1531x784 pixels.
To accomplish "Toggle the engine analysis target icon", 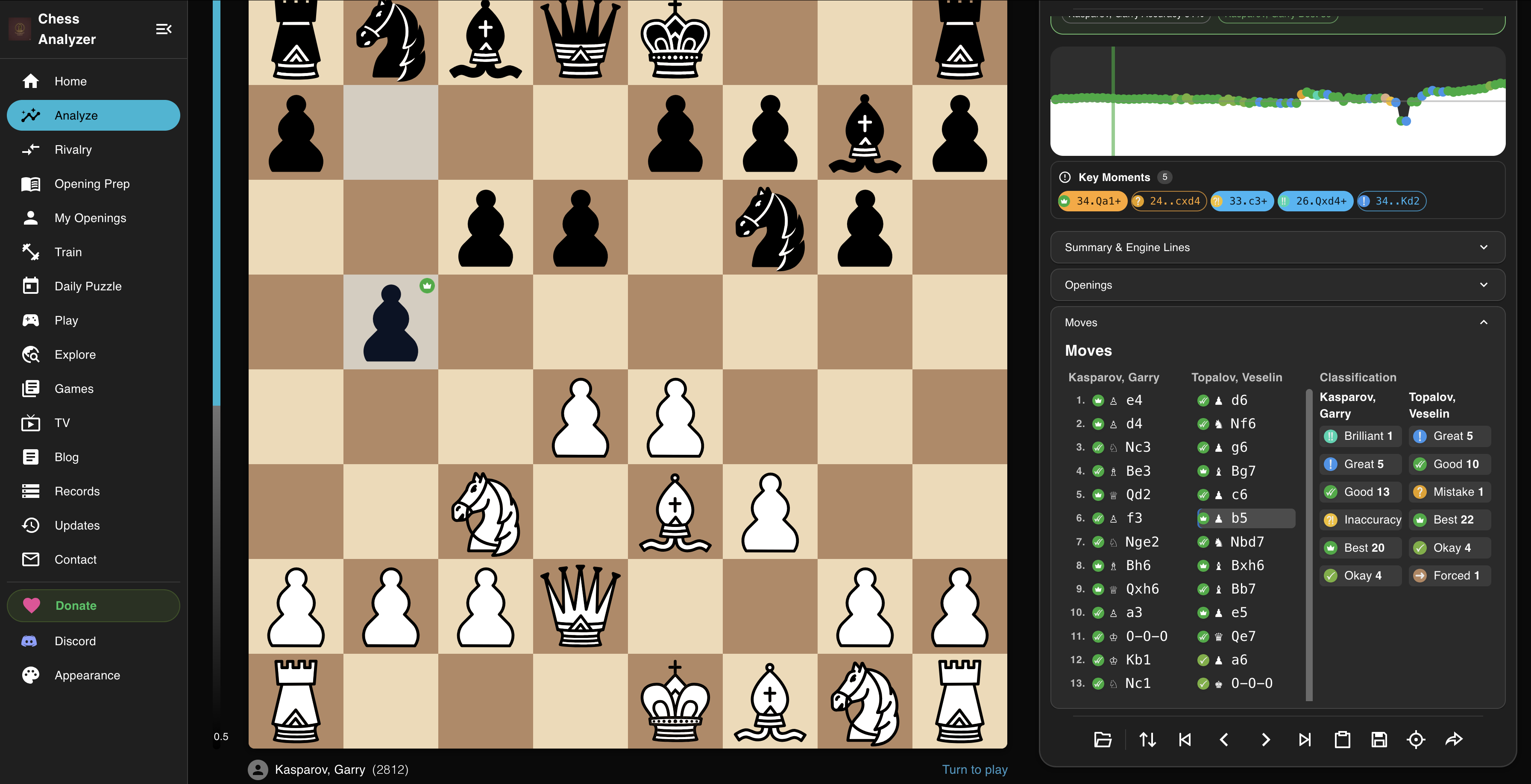I will coord(1416,740).
